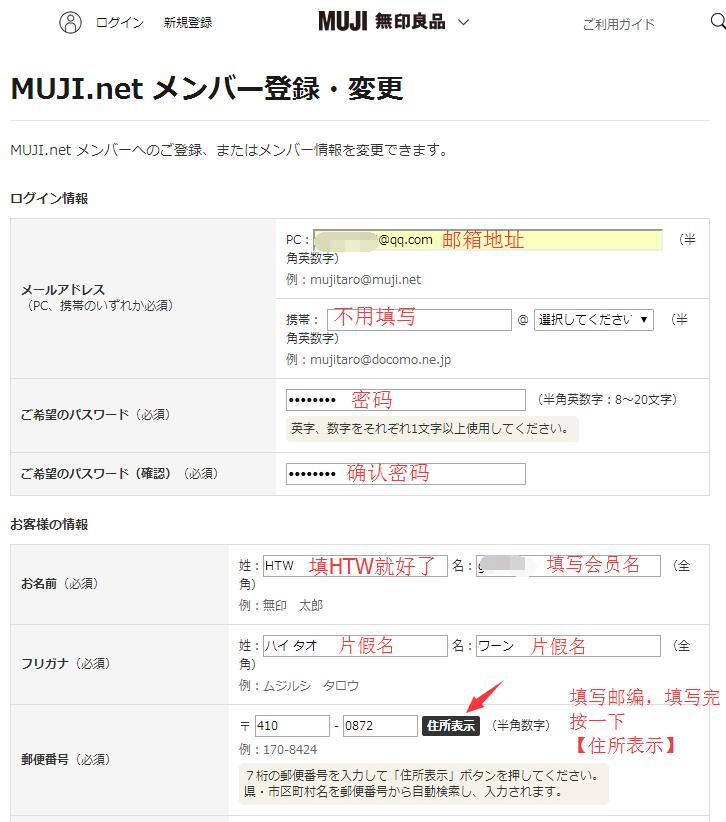Click the 住所表示 button
Image resolution: width=726 pixels, height=822 pixels.
click(x=451, y=726)
